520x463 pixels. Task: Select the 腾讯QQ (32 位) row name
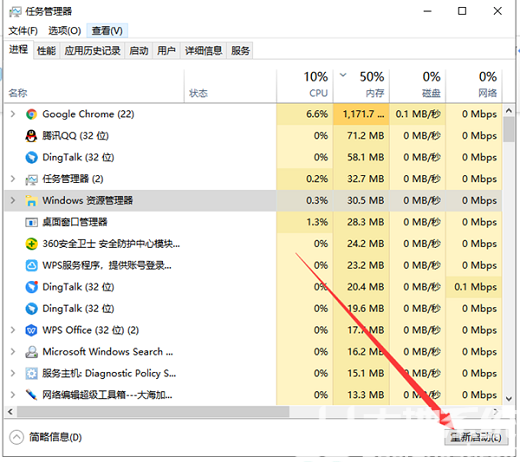(75, 136)
